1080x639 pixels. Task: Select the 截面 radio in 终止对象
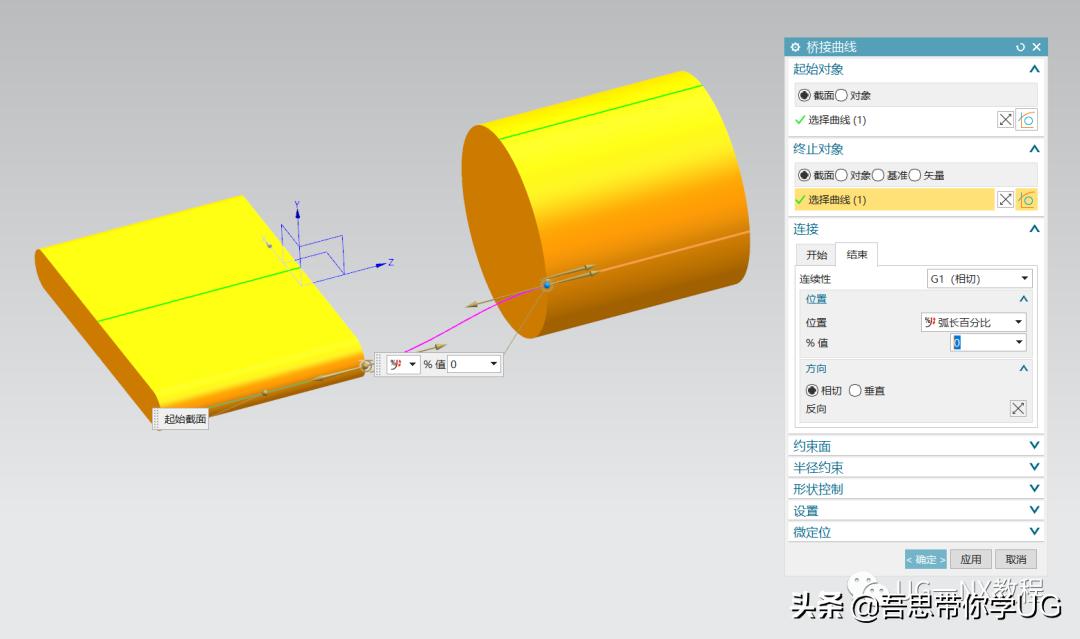pos(804,175)
